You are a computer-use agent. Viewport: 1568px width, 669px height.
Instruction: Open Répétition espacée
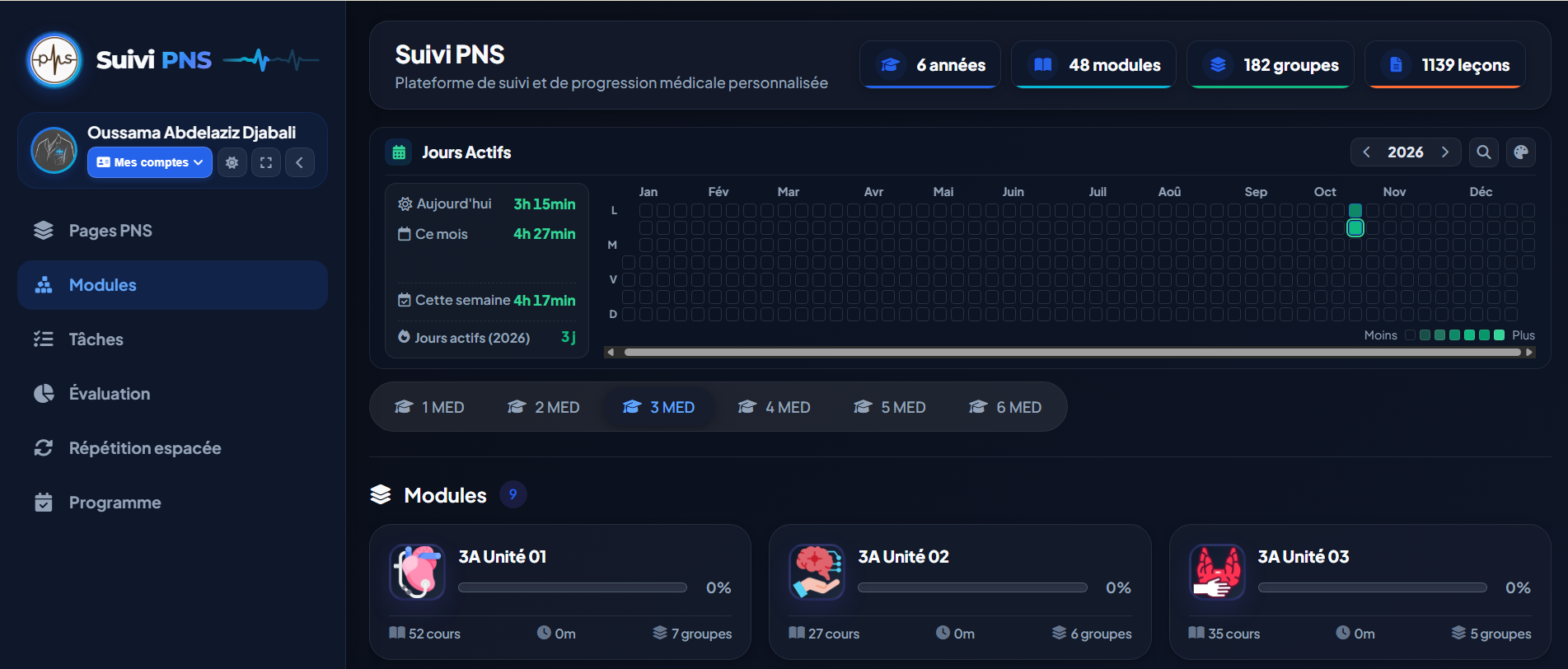coord(172,448)
